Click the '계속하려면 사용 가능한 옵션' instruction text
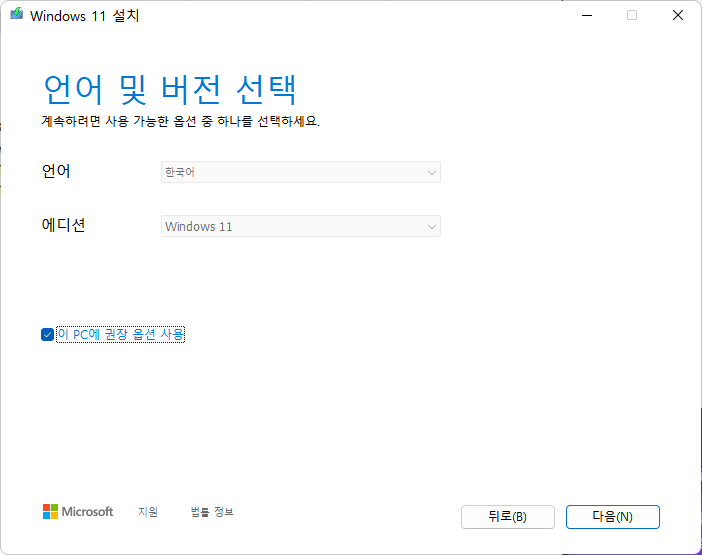This screenshot has width=702, height=555. (181, 121)
